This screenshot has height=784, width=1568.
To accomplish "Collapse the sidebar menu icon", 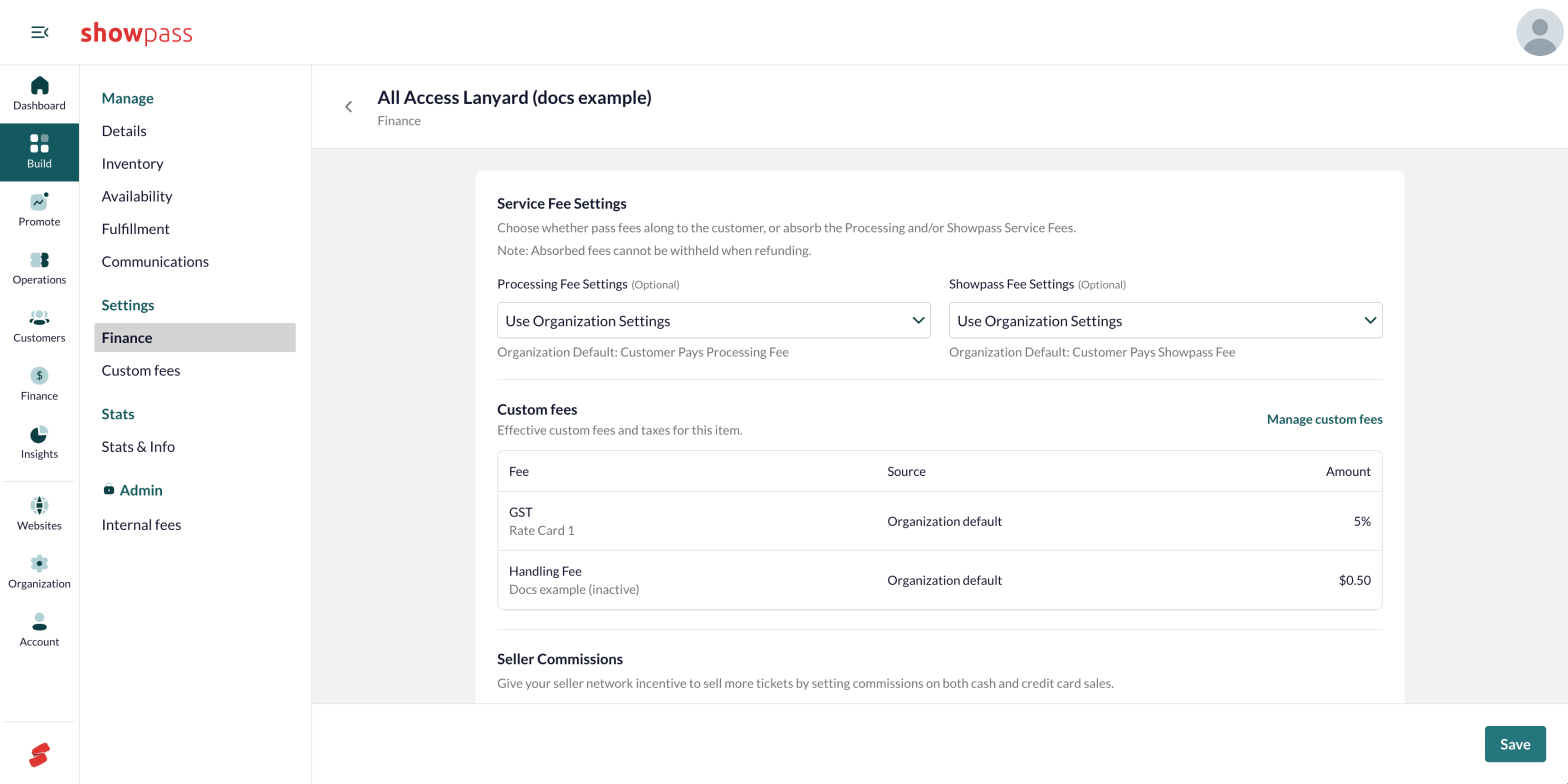I will point(39,32).
